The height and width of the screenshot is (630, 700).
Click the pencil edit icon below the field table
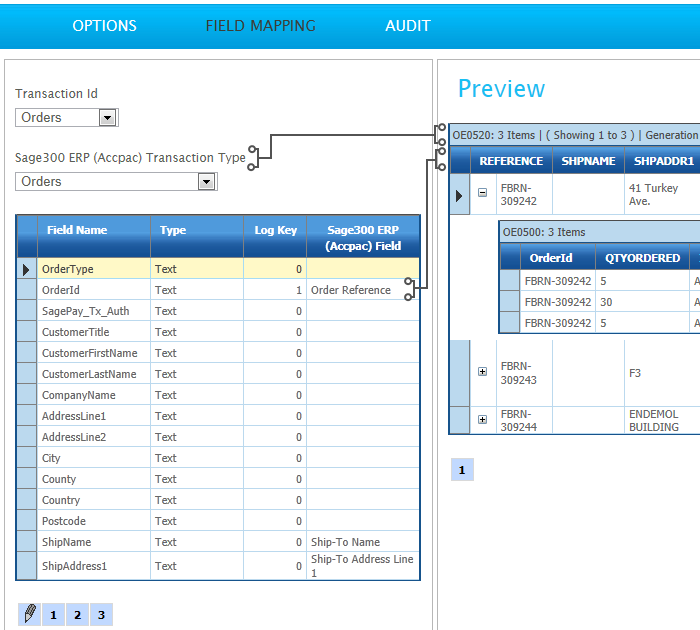(x=30, y=614)
